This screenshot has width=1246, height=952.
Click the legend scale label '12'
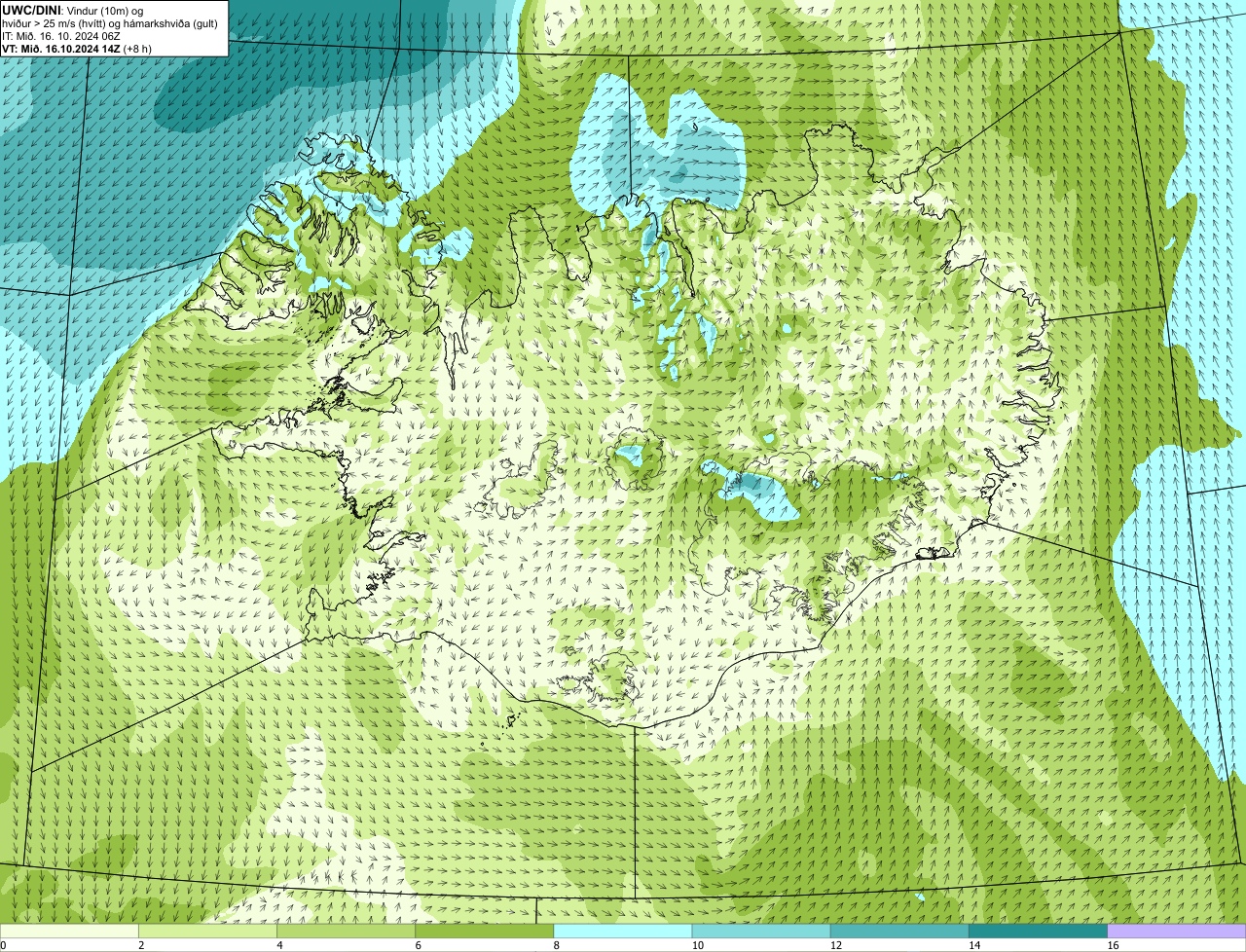pos(836,945)
